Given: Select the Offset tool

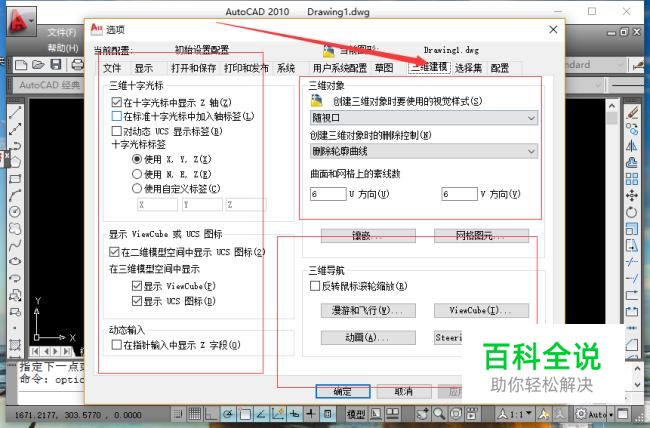Looking at the screenshot, I should coord(632,162).
